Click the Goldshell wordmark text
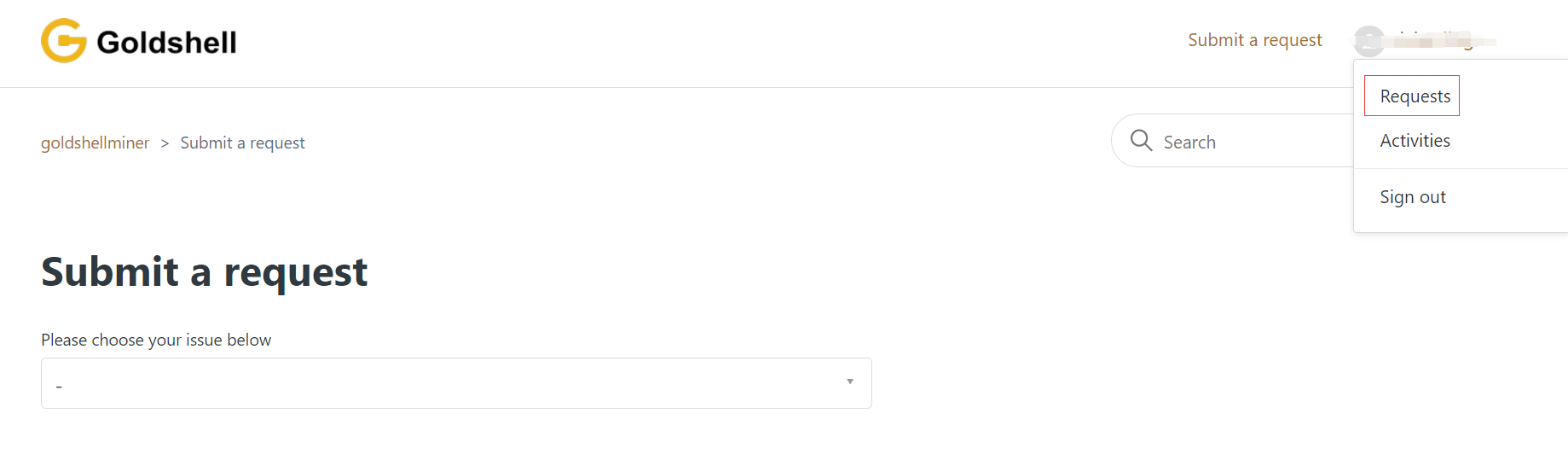 (x=166, y=43)
